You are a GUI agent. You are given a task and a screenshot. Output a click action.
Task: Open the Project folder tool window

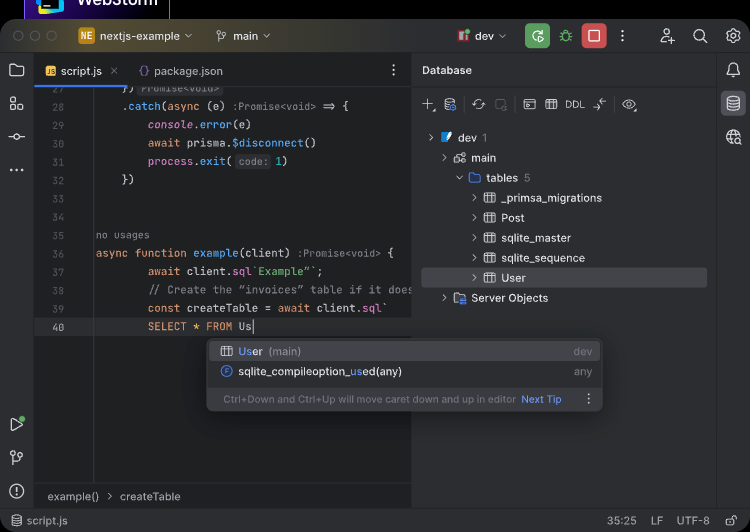[x=17, y=70]
